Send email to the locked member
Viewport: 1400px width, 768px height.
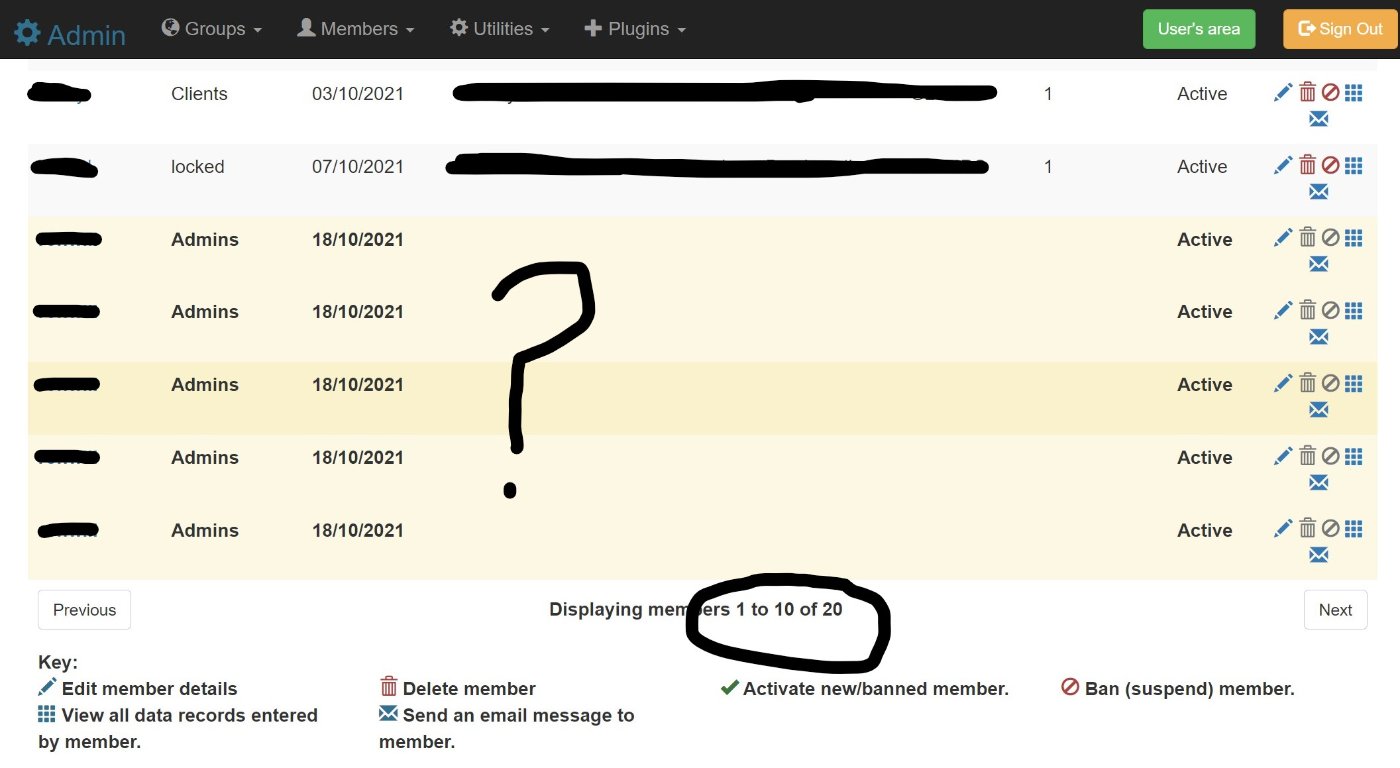(x=1318, y=192)
